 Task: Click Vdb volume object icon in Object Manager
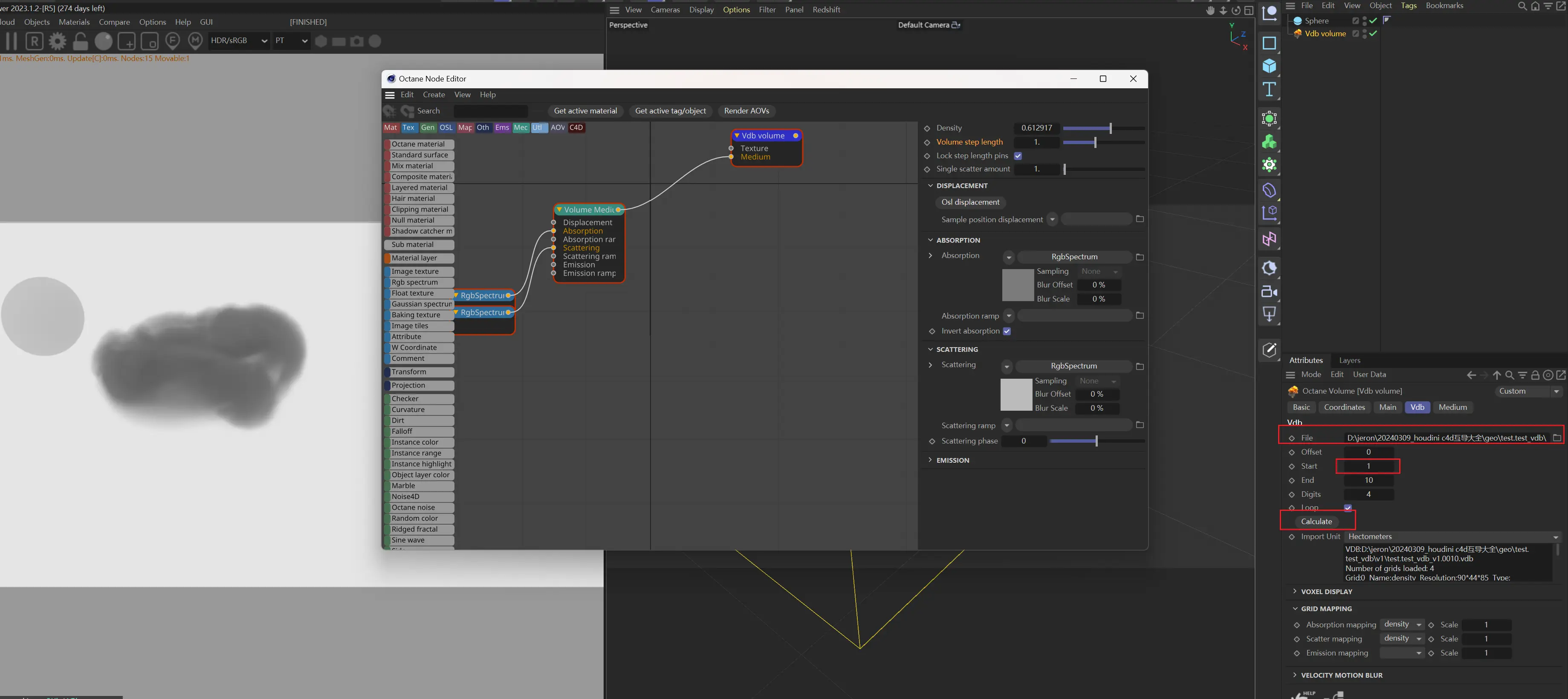click(x=1298, y=34)
